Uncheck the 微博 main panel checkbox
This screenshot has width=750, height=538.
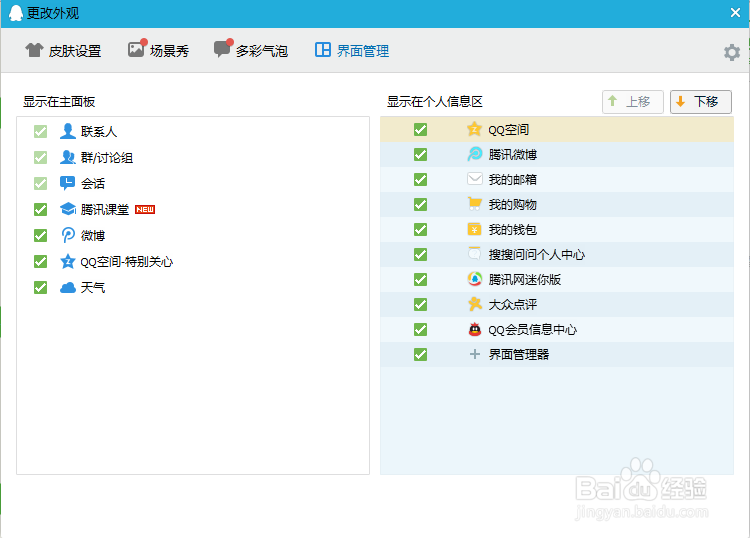41,235
